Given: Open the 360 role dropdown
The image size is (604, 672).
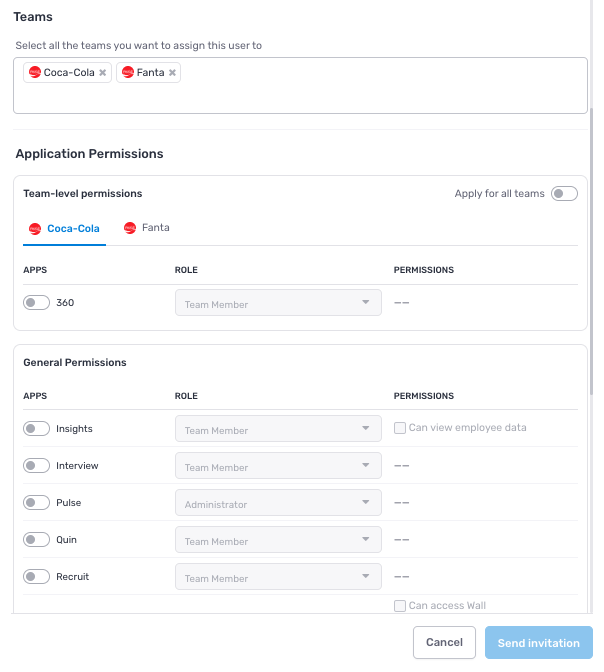Looking at the screenshot, I should point(277,304).
